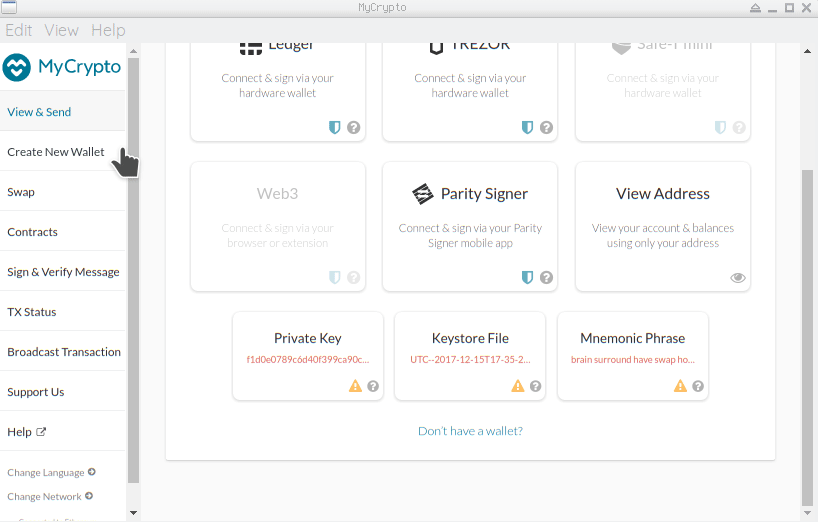The image size is (818, 522).
Task: Click the eject-style shade button in title bar
Action: point(755,8)
